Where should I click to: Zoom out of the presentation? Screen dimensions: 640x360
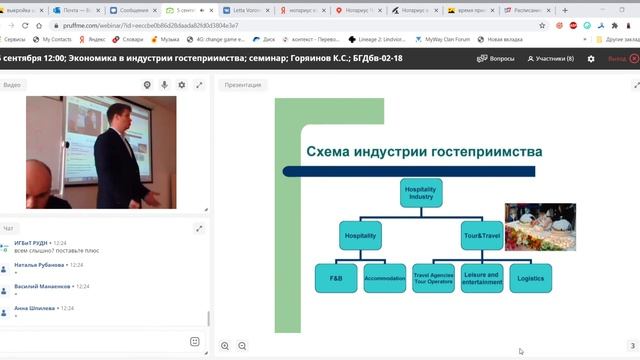[x=242, y=346]
